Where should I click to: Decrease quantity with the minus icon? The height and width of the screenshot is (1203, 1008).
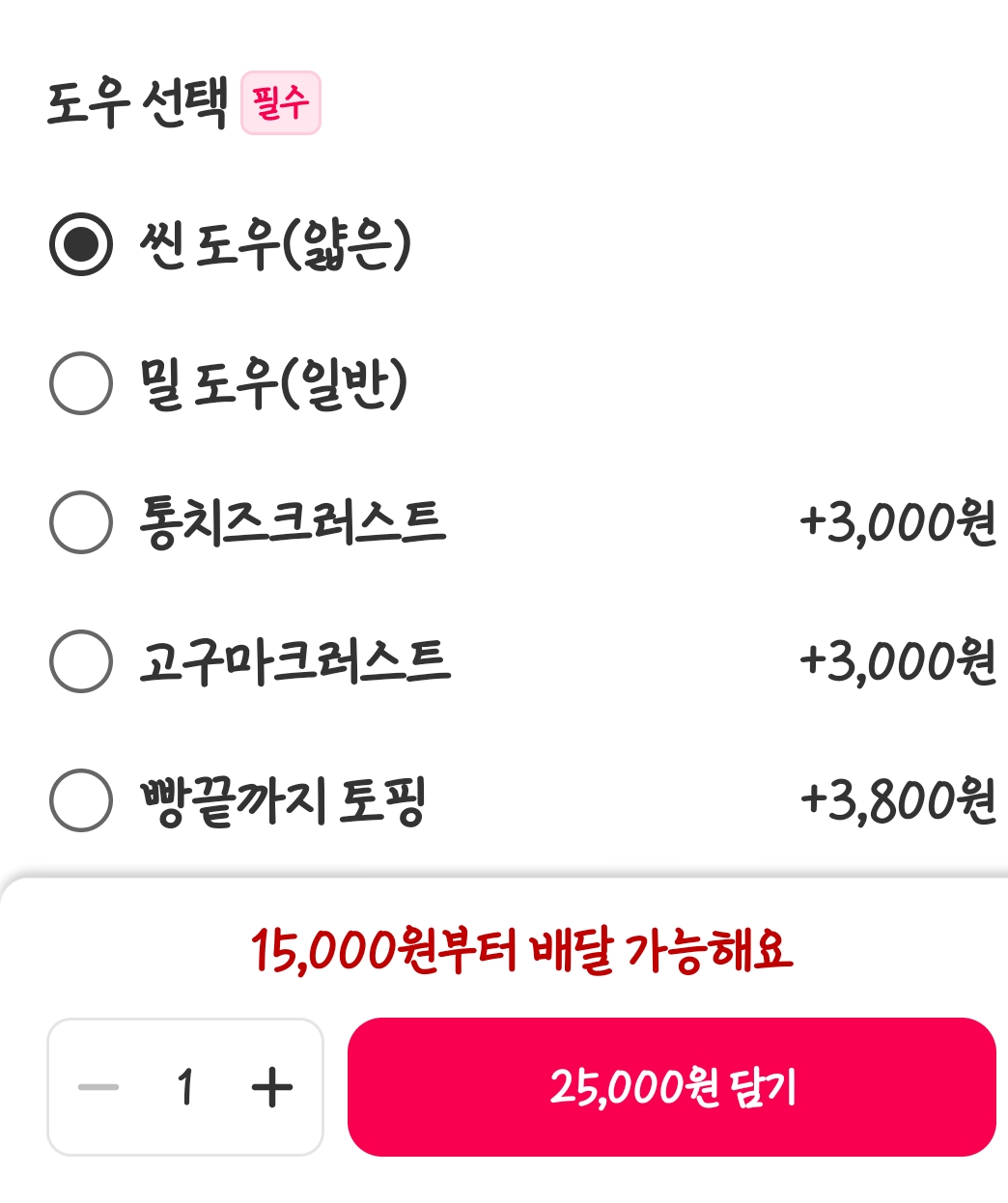click(x=98, y=1087)
